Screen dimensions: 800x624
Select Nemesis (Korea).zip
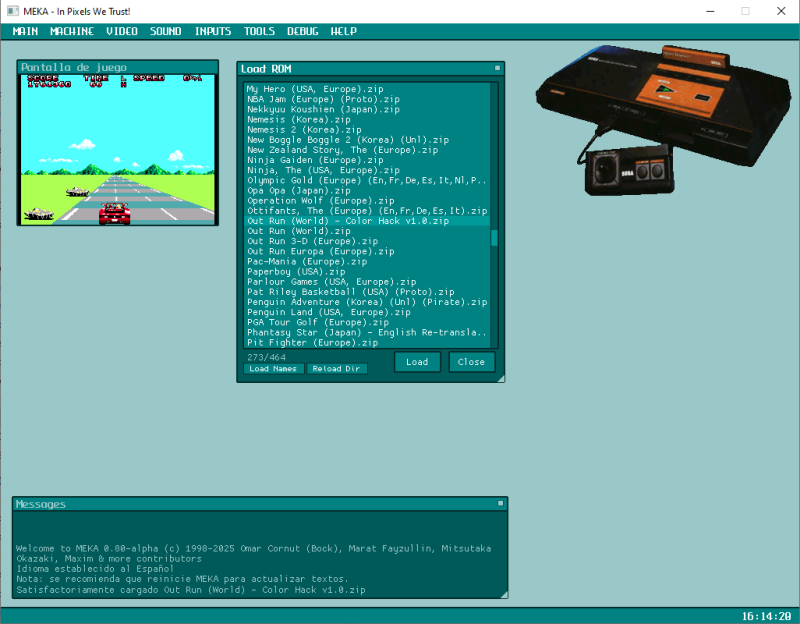[x=367, y=119]
